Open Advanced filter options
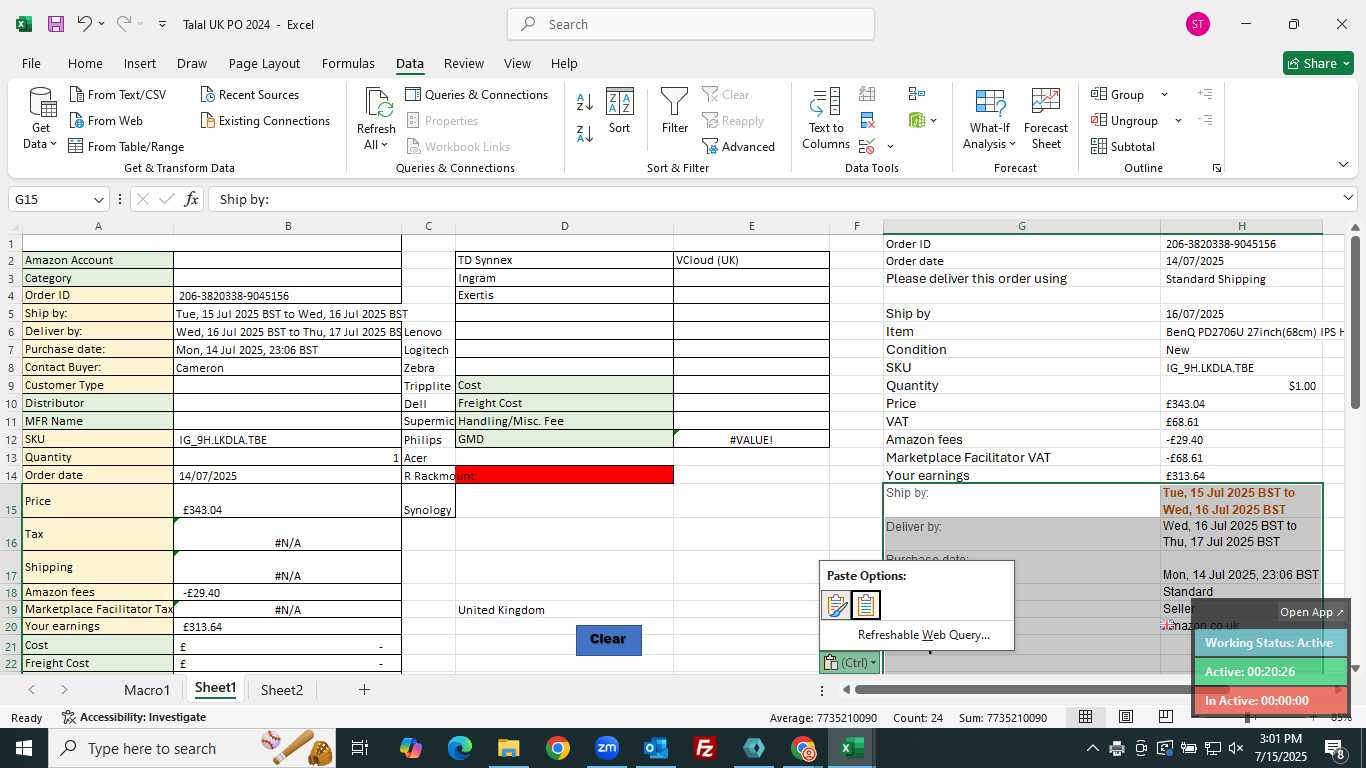The image size is (1366, 768). (739, 147)
